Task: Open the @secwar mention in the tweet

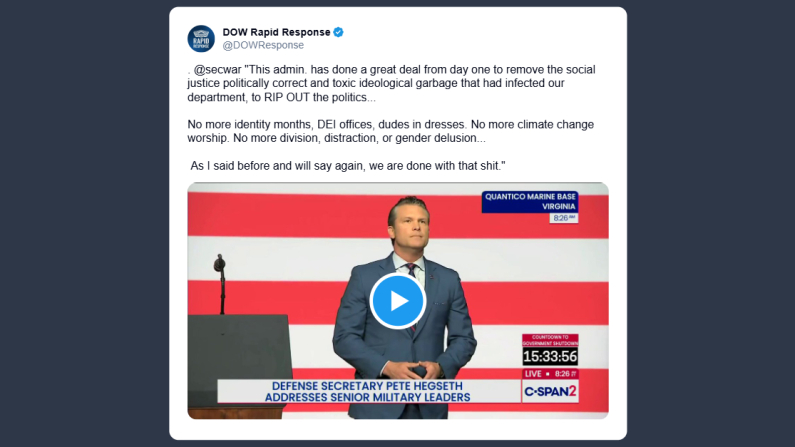Action: coord(218,69)
